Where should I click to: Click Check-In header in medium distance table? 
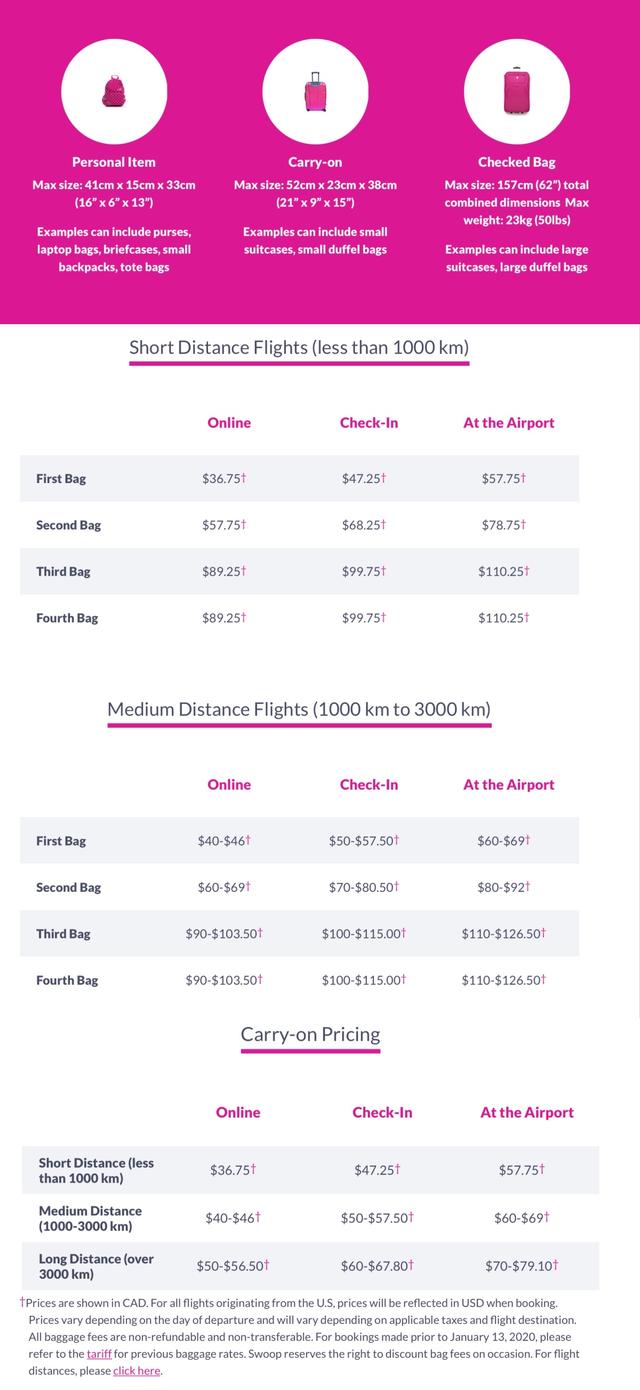369,785
